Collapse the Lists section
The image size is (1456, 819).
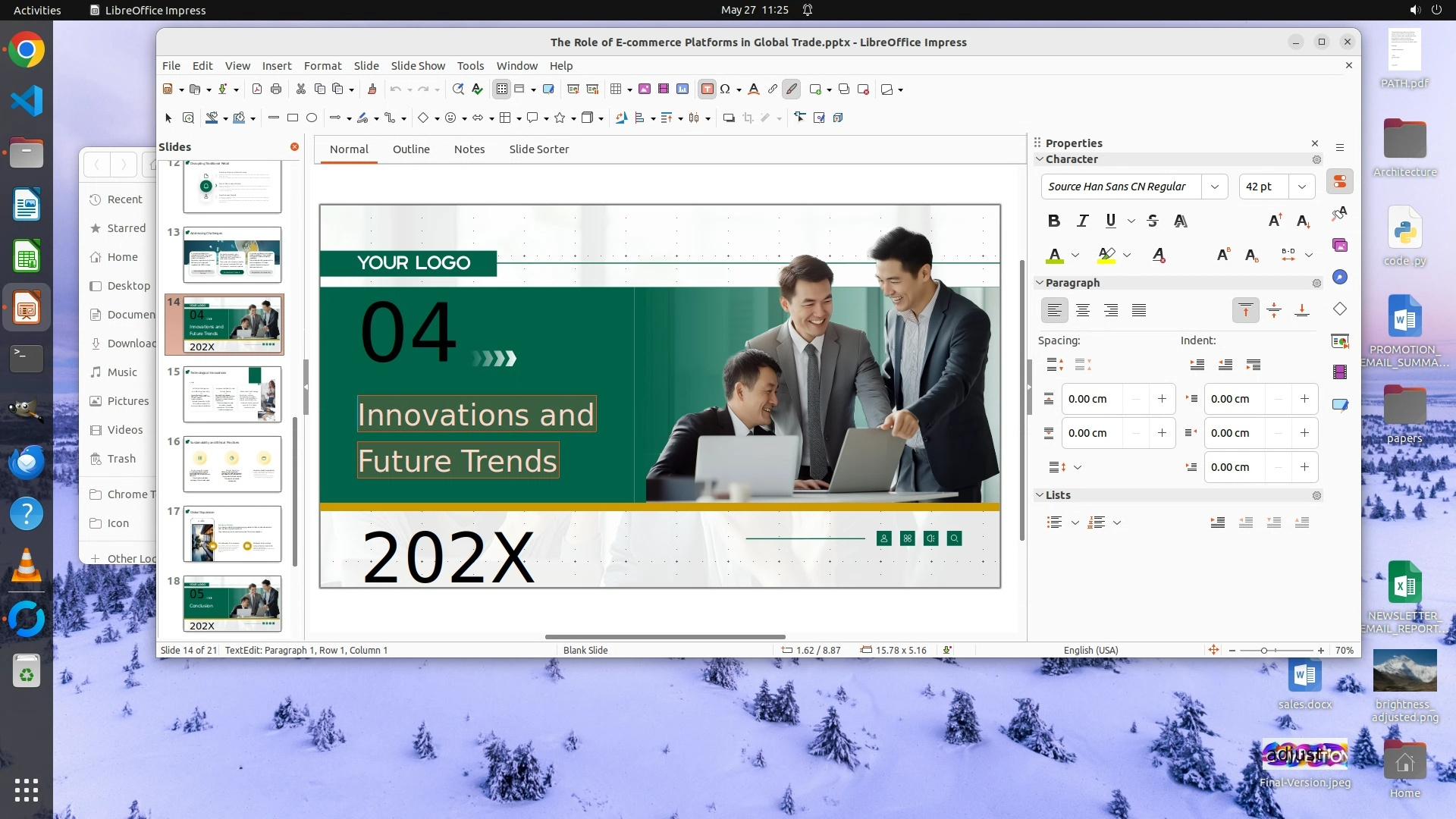click(x=1040, y=495)
